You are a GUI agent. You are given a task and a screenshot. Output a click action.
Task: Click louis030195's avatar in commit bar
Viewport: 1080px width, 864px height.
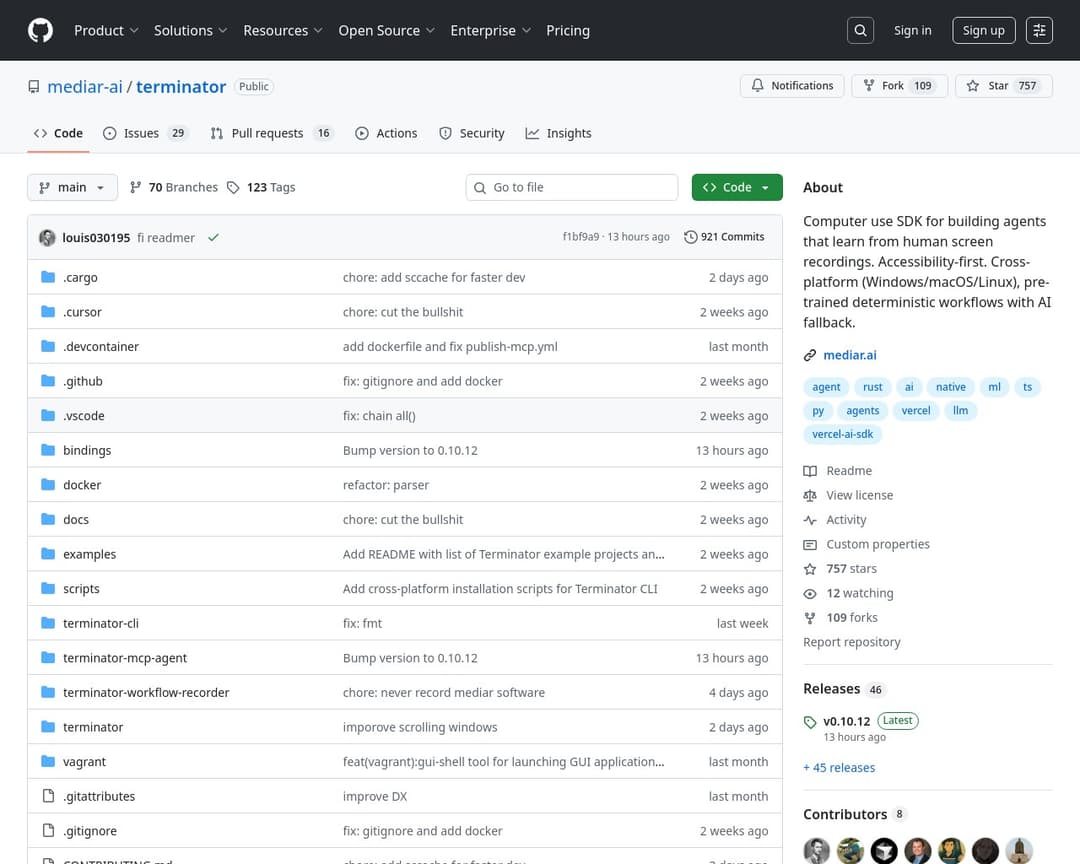[x=47, y=237]
